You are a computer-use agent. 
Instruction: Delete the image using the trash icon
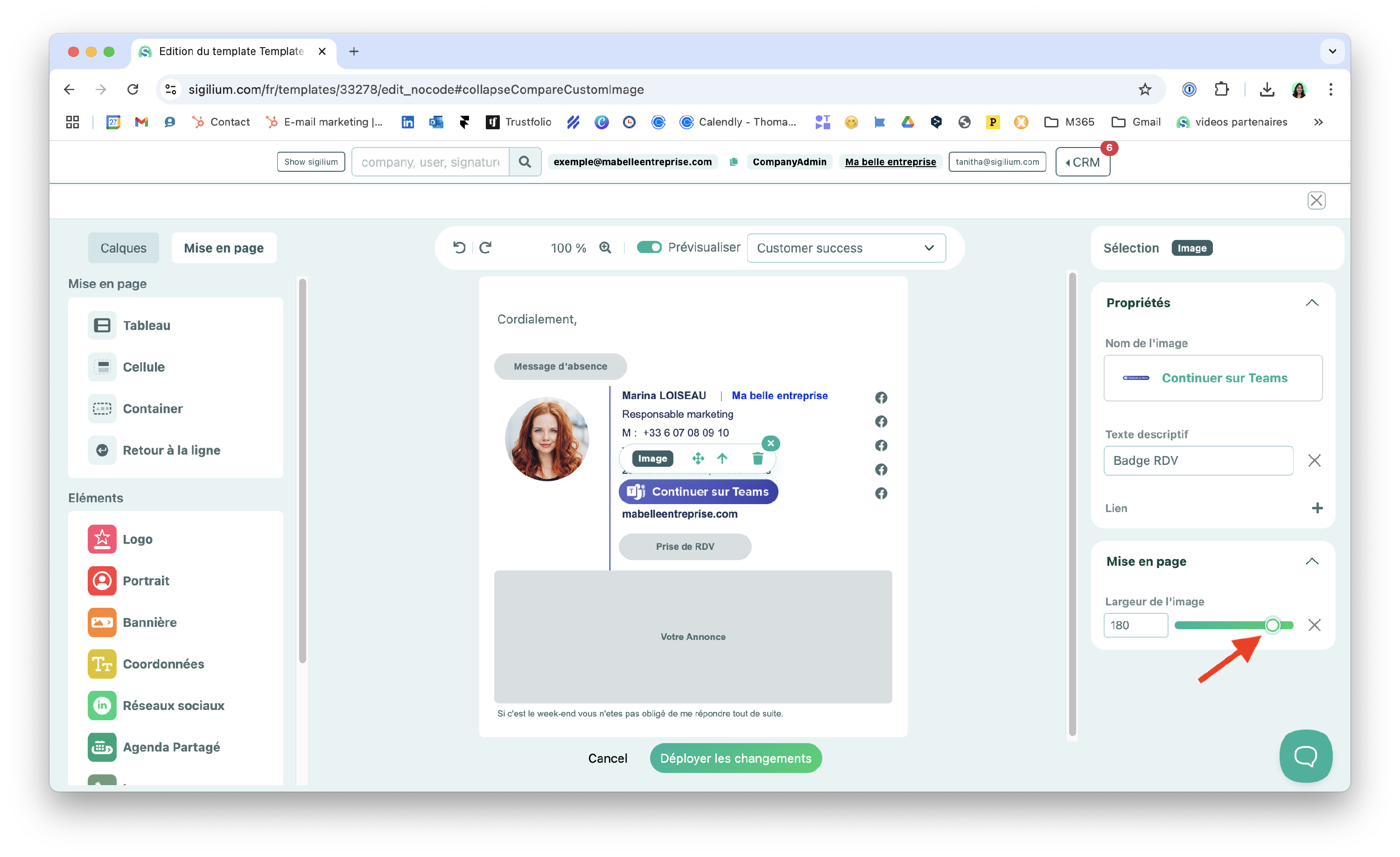757,458
